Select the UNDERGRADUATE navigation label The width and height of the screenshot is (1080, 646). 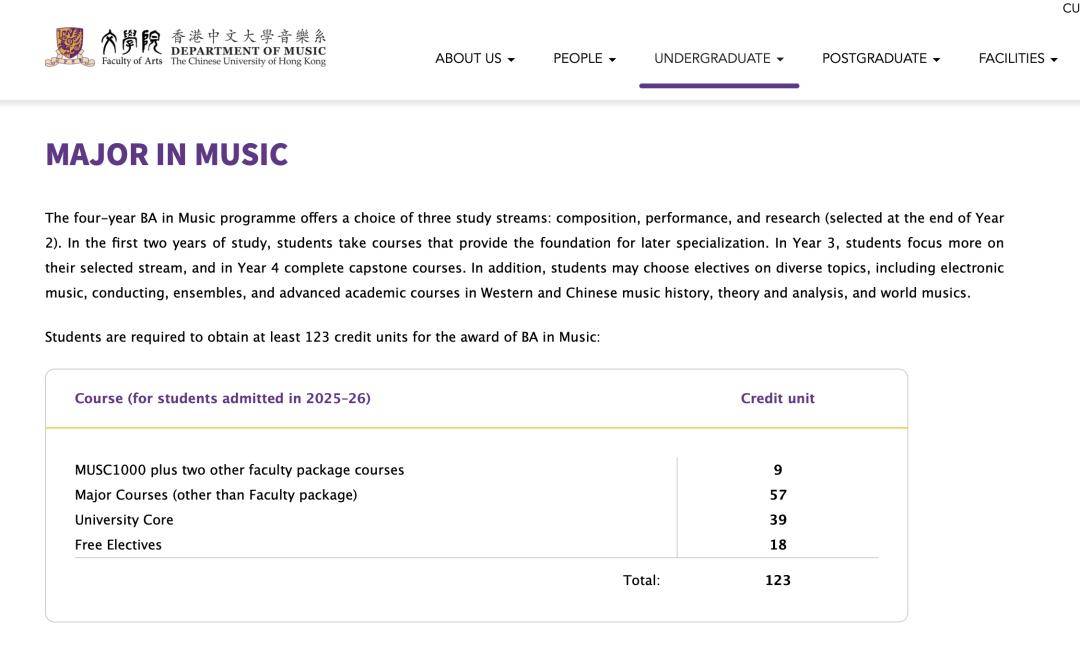[712, 59]
